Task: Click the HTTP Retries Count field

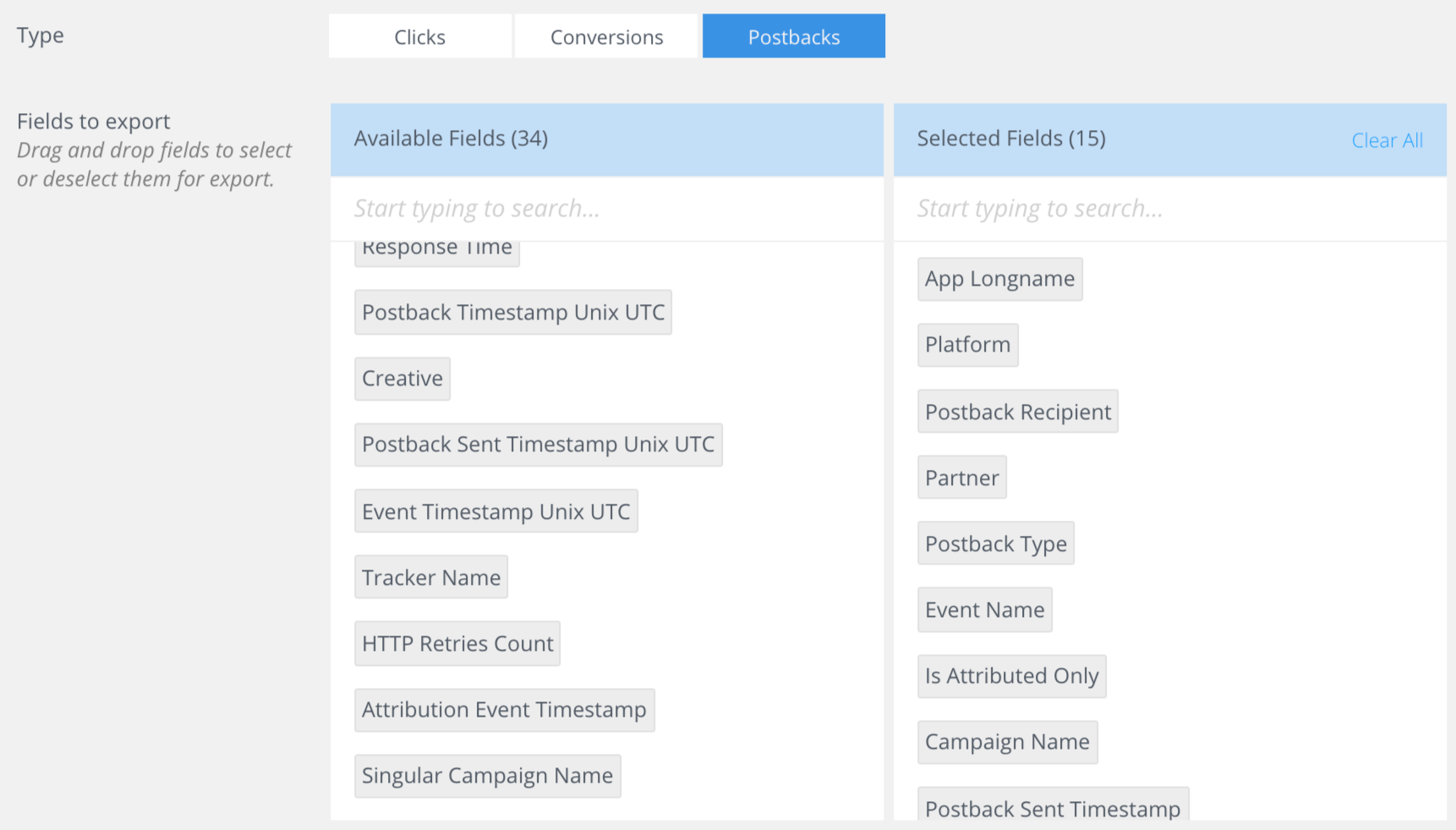Action: click(x=457, y=643)
